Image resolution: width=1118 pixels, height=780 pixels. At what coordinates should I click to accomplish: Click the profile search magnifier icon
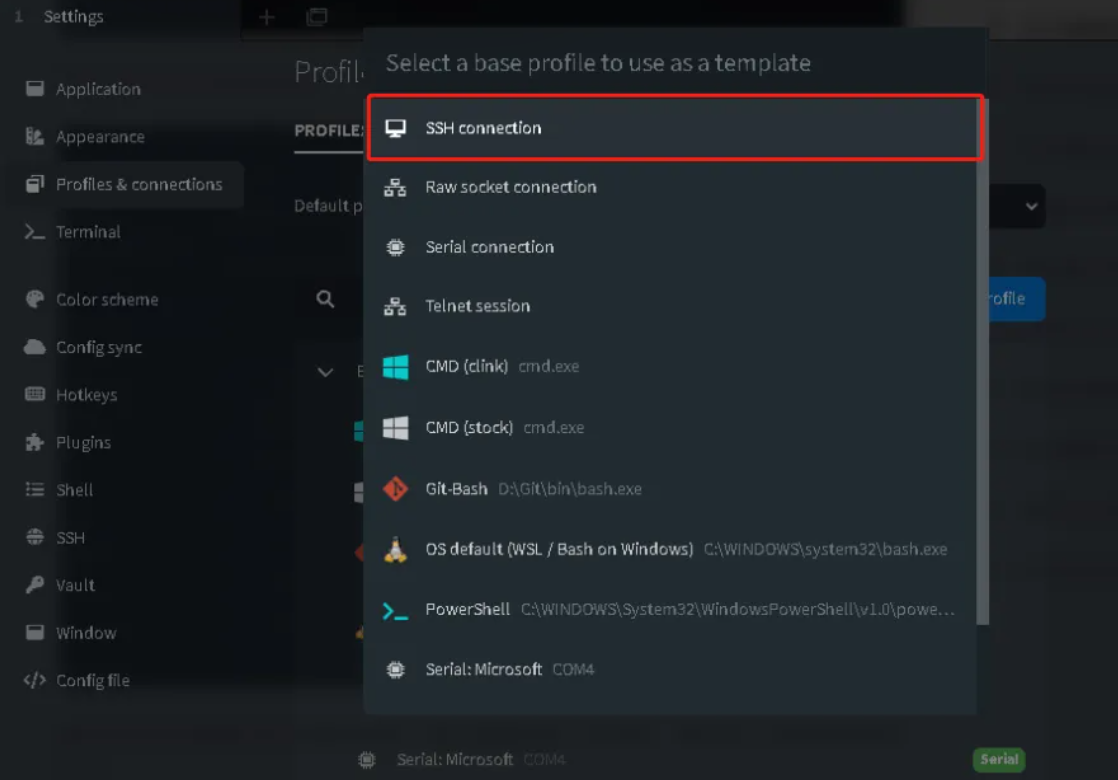(325, 299)
